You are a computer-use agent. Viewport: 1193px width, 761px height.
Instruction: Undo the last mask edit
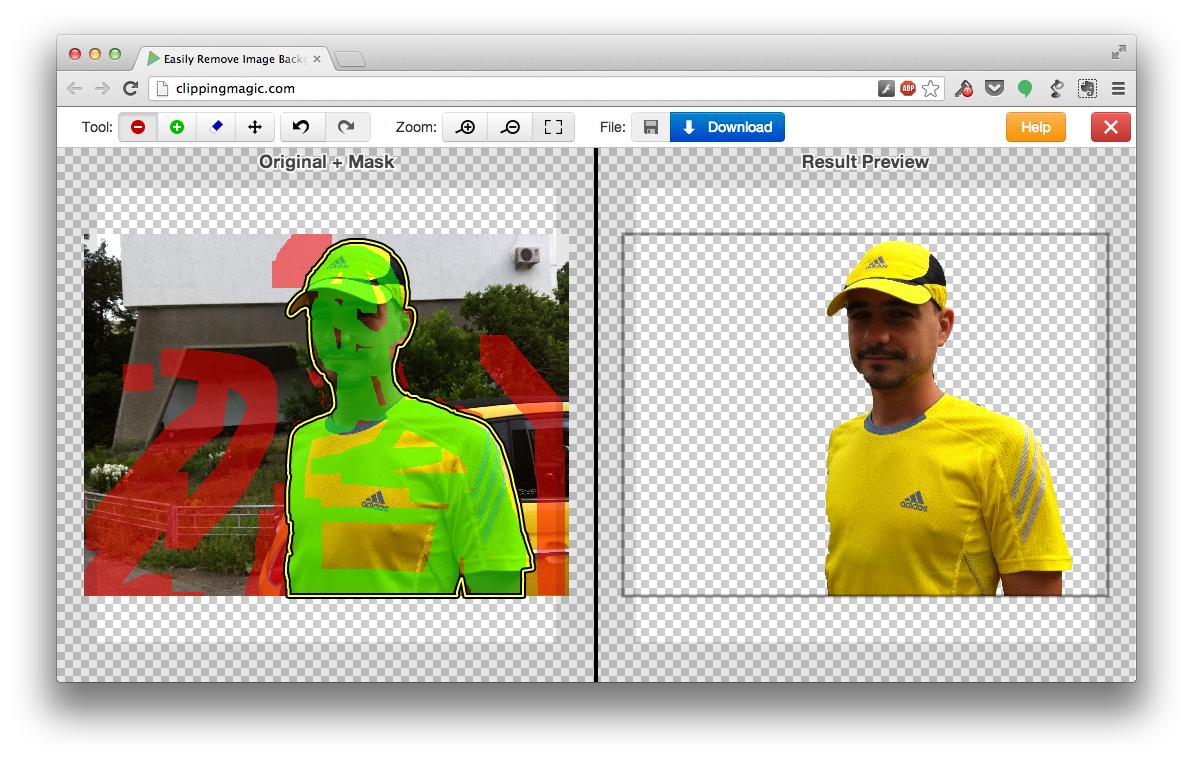point(302,127)
